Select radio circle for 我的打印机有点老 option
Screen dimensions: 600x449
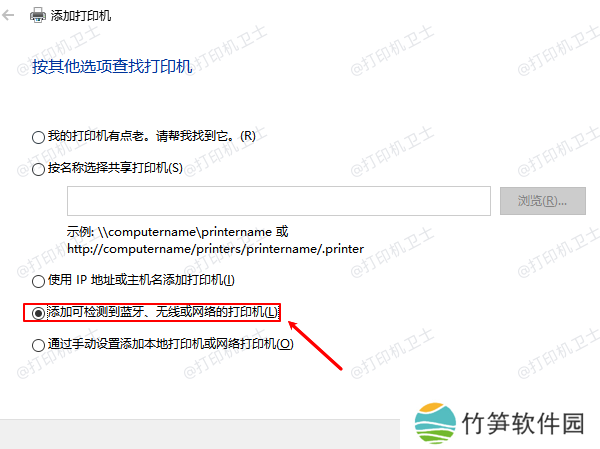click(38, 137)
